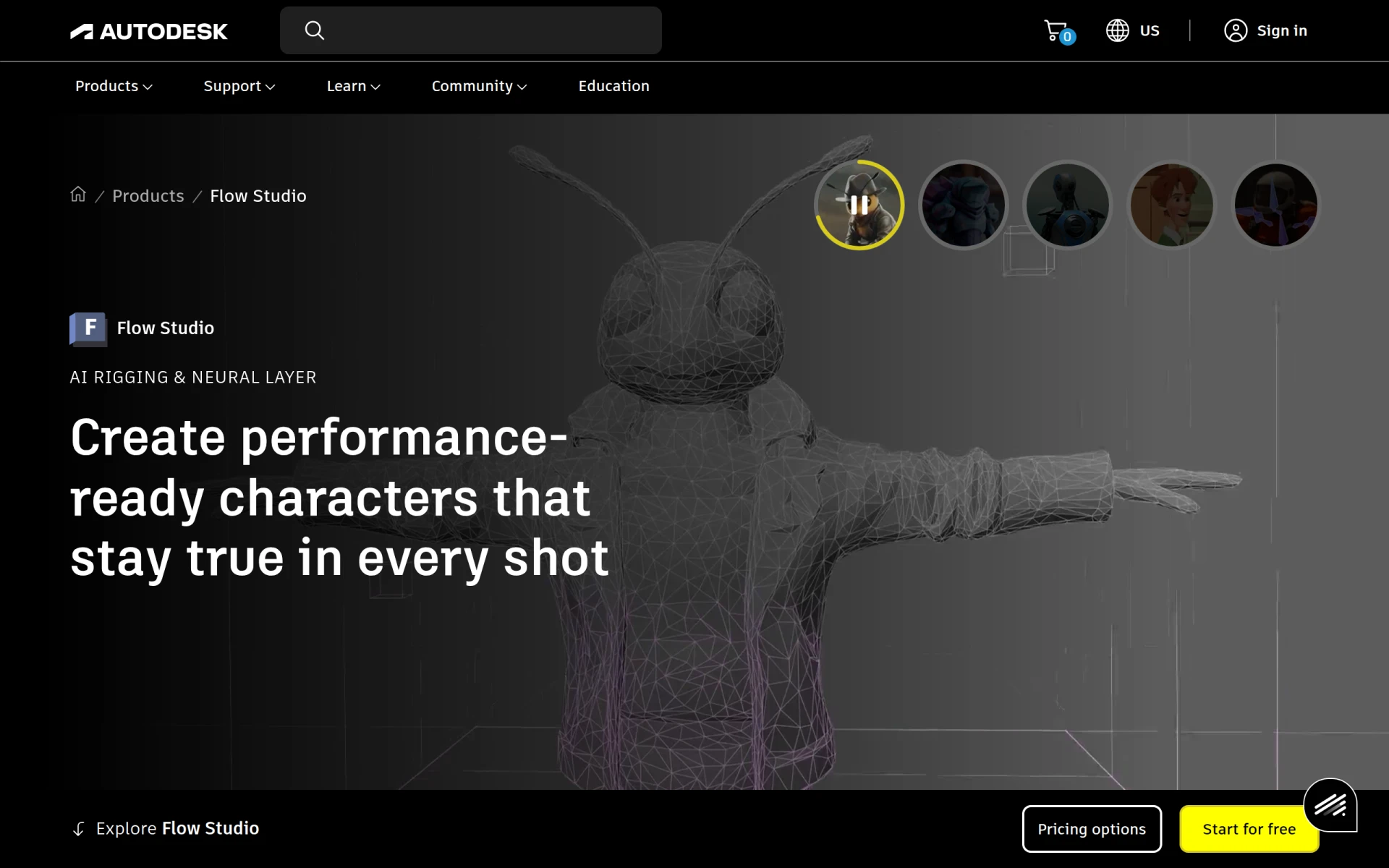1389x868 pixels.
Task: Click the "AI RIGGING & NEURAL LAYER" text
Action: pyautogui.click(x=193, y=378)
